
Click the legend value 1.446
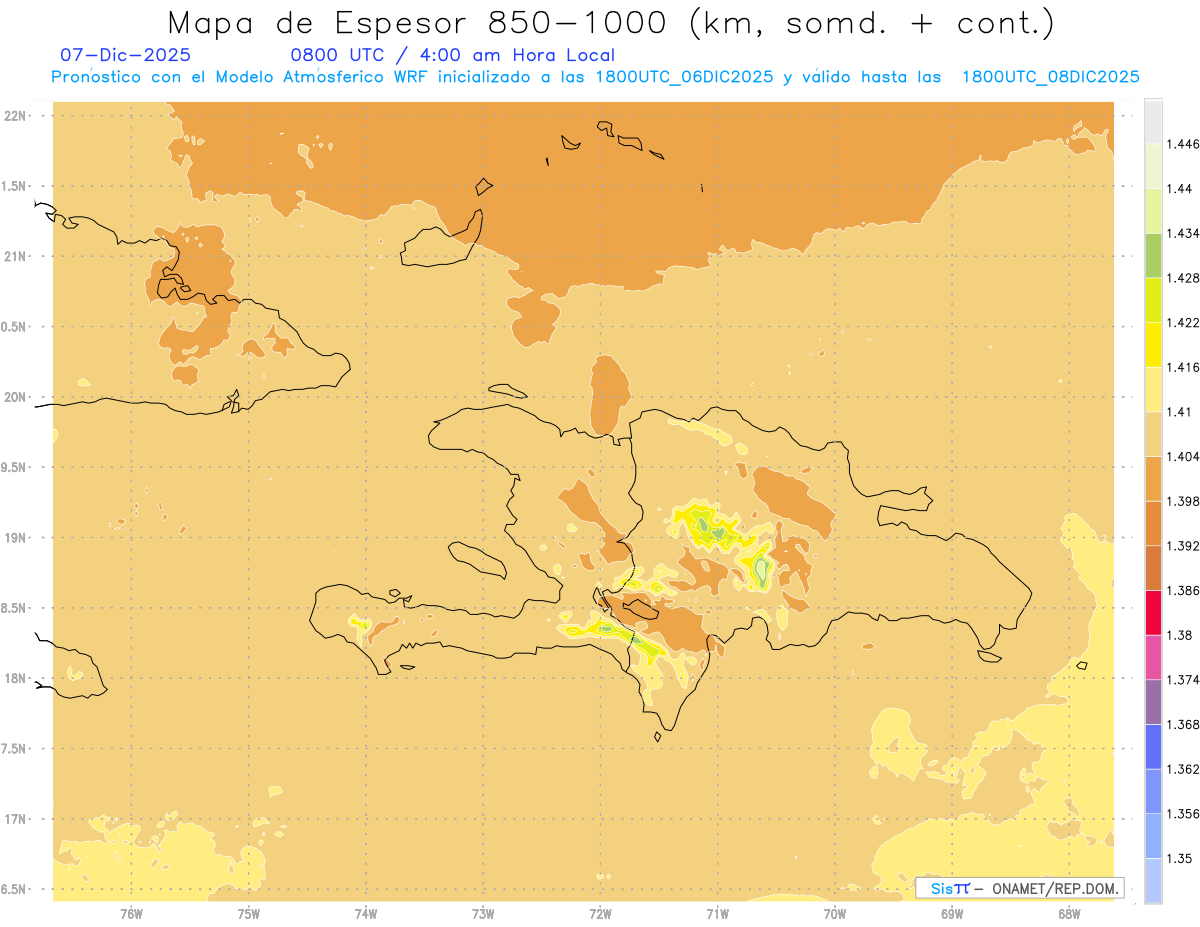(1183, 144)
